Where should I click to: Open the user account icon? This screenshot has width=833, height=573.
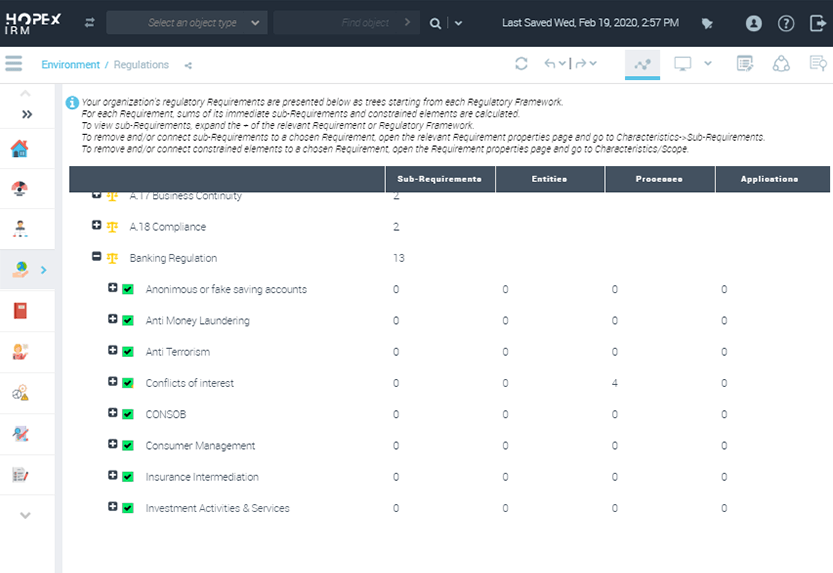753,23
